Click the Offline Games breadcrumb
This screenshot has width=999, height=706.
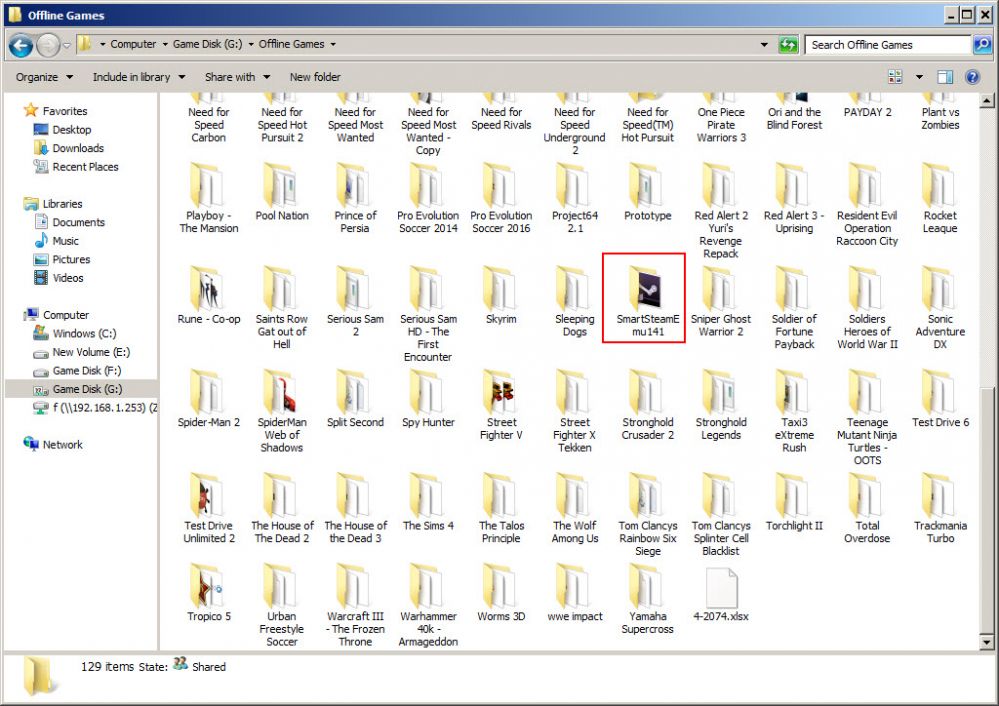point(292,44)
